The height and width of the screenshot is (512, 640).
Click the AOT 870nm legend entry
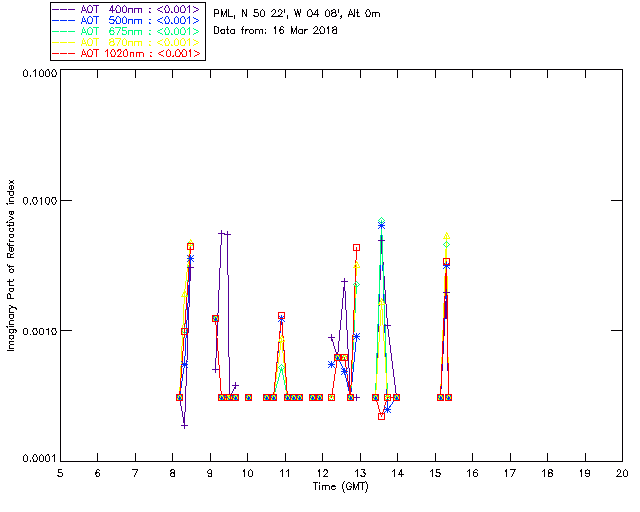point(127,42)
